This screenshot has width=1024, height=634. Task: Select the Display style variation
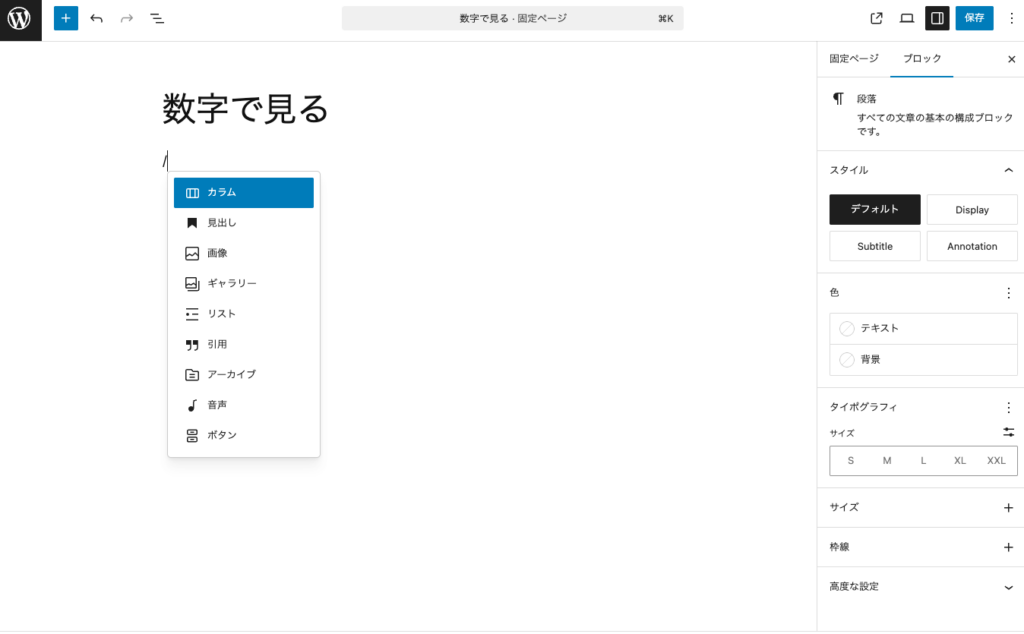(x=972, y=209)
